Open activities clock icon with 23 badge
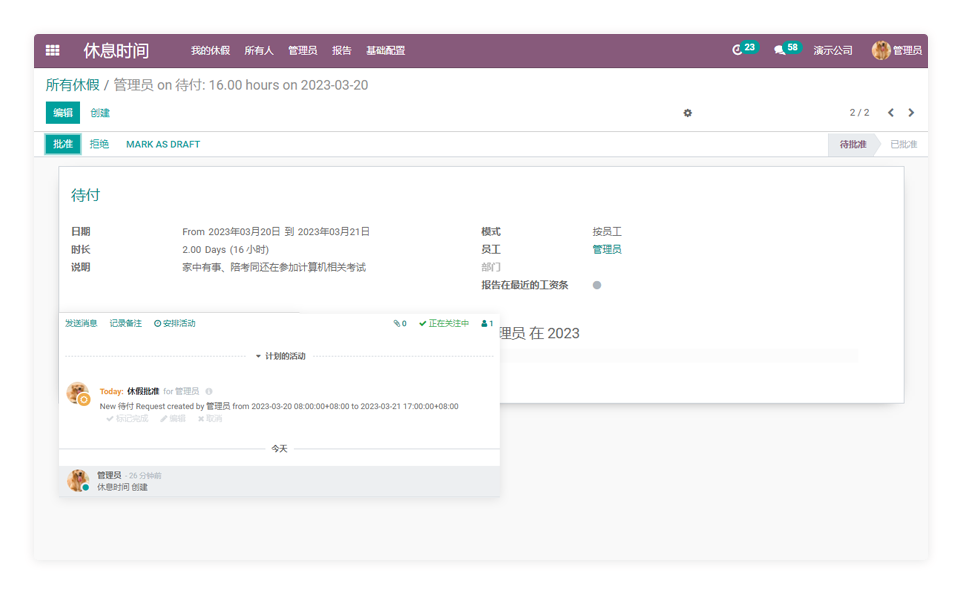 pyautogui.click(x=739, y=50)
